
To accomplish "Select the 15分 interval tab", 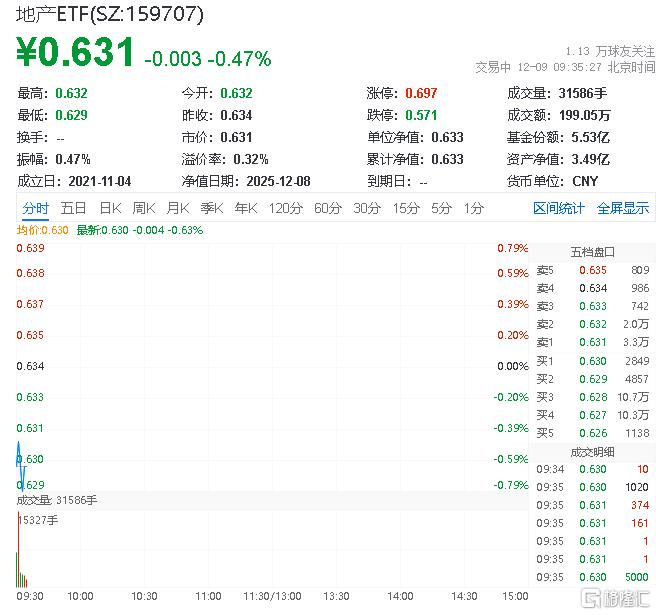I will pos(406,208).
